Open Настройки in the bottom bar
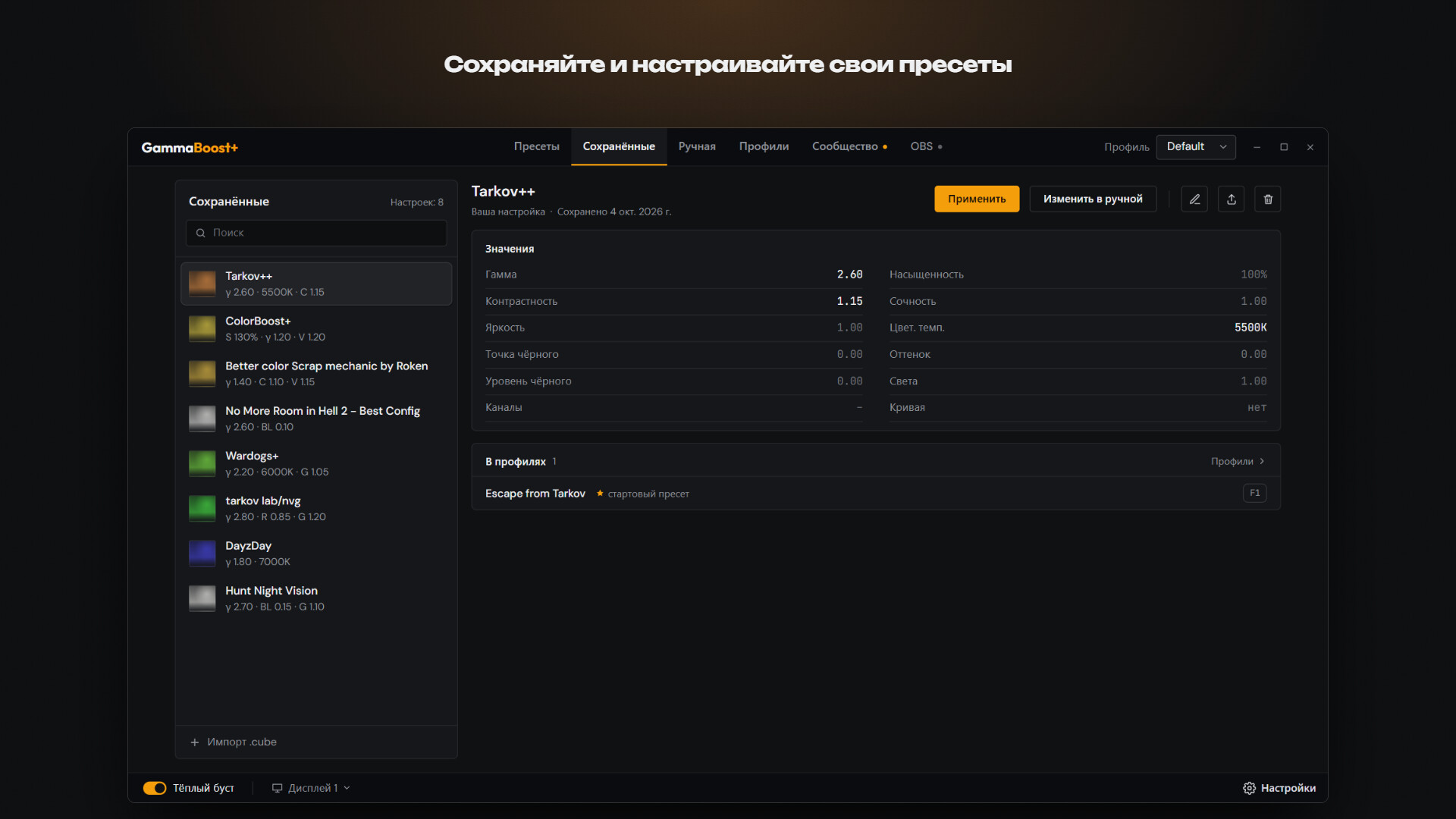The height and width of the screenshot is (819, 1456). [x=1279, y=789]
